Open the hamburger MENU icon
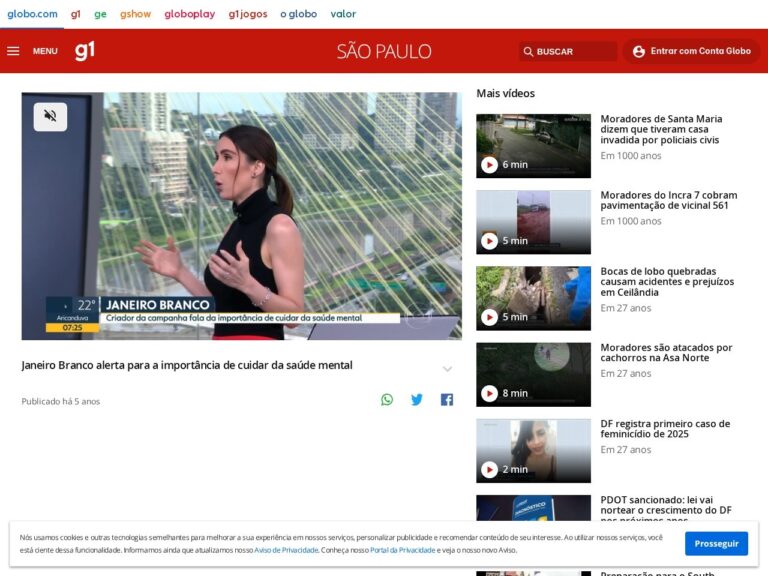768x576 pixels. tap(13, 51)
